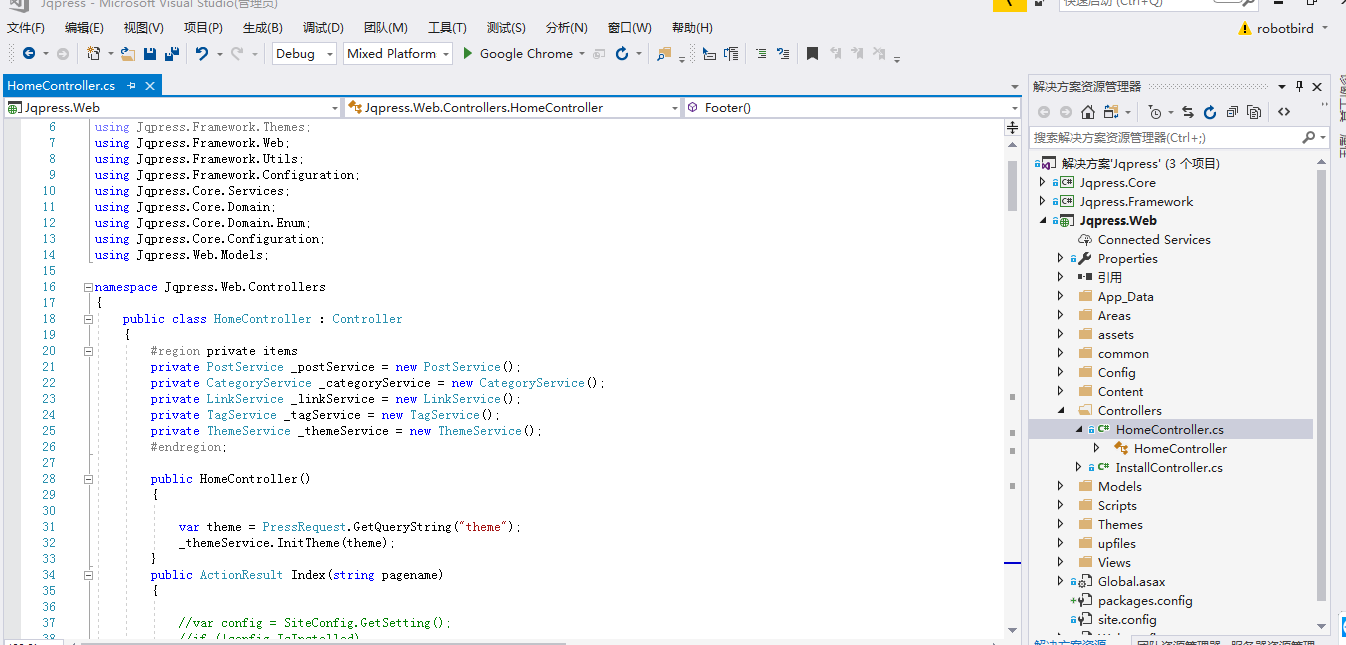Click the Save All toolbar icon

[171, 54]
